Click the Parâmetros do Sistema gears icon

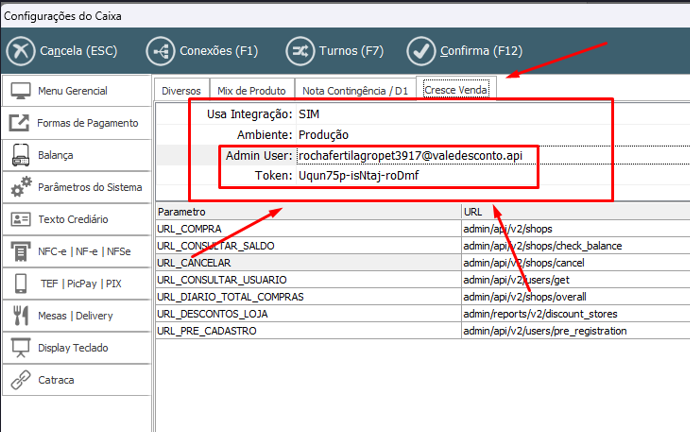point(20,187)
